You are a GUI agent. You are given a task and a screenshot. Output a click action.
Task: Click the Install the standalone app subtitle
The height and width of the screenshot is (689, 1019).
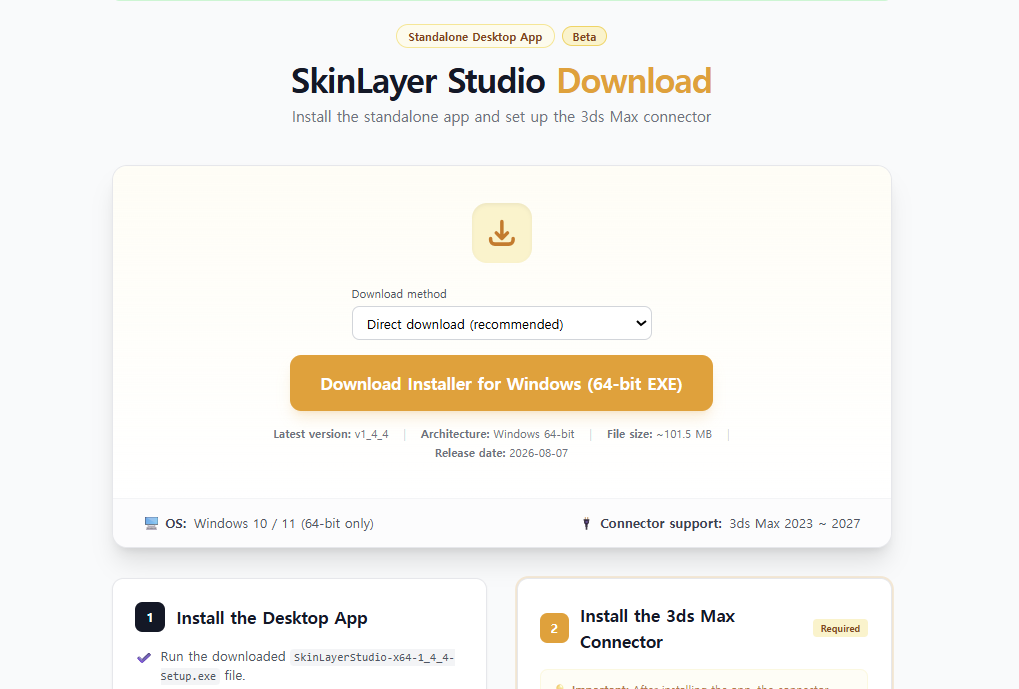coord(501,117)
